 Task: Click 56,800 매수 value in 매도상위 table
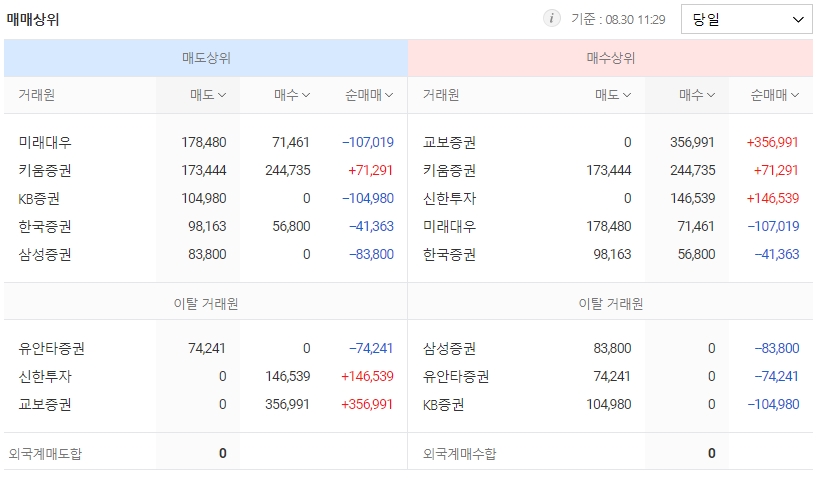click(x=291, y=227)
